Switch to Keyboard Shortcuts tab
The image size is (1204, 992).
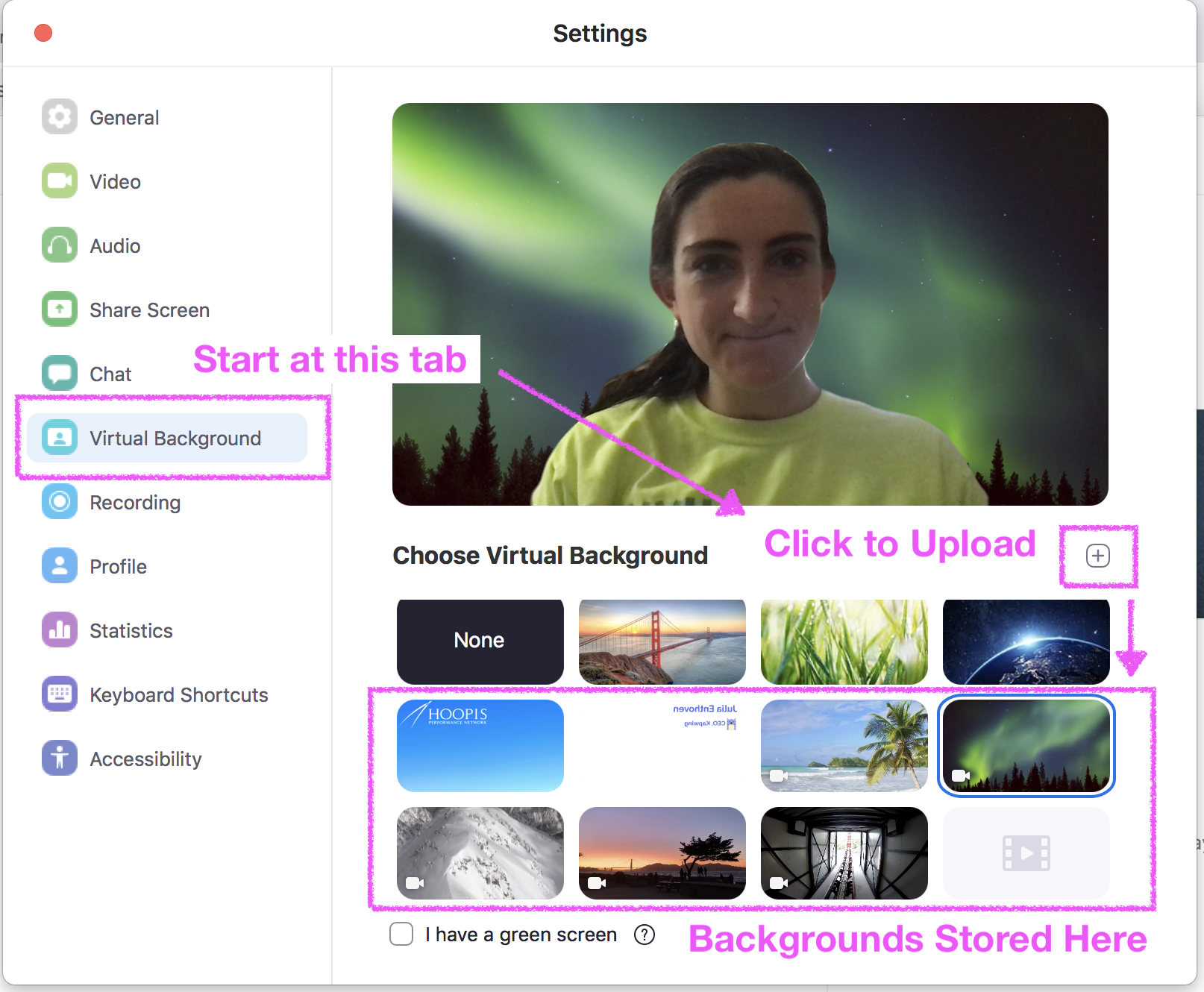tap(178, 695)
